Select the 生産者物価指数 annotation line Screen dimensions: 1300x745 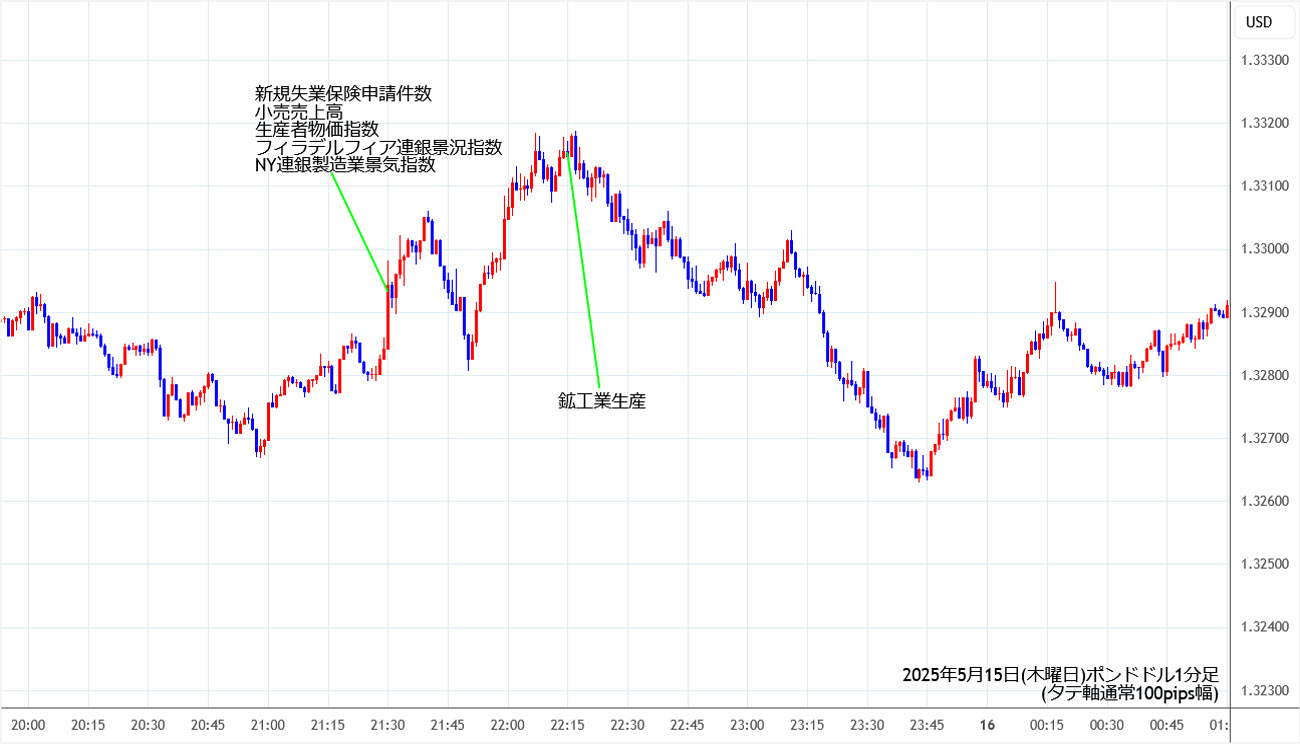pos(317,130)
